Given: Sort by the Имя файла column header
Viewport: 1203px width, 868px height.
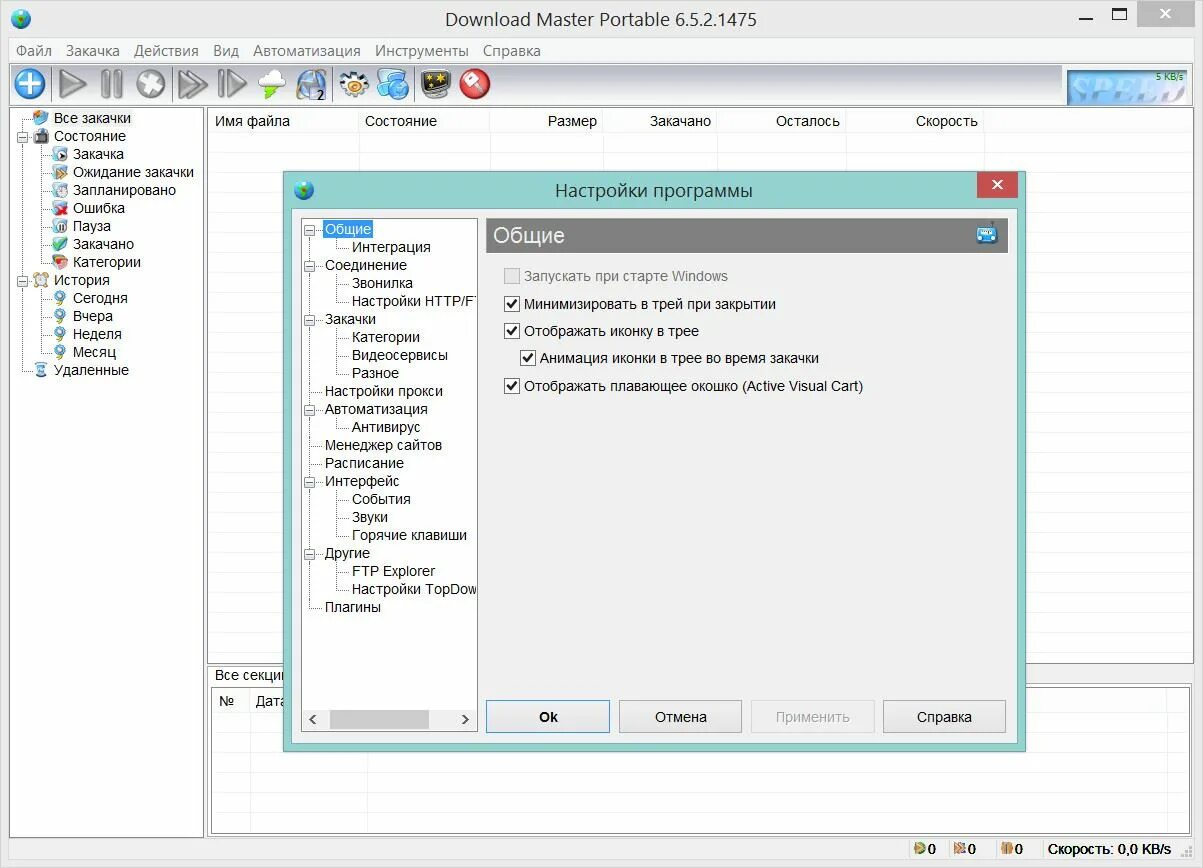Looking at the screenshot, I should click(x=283, y=121).
